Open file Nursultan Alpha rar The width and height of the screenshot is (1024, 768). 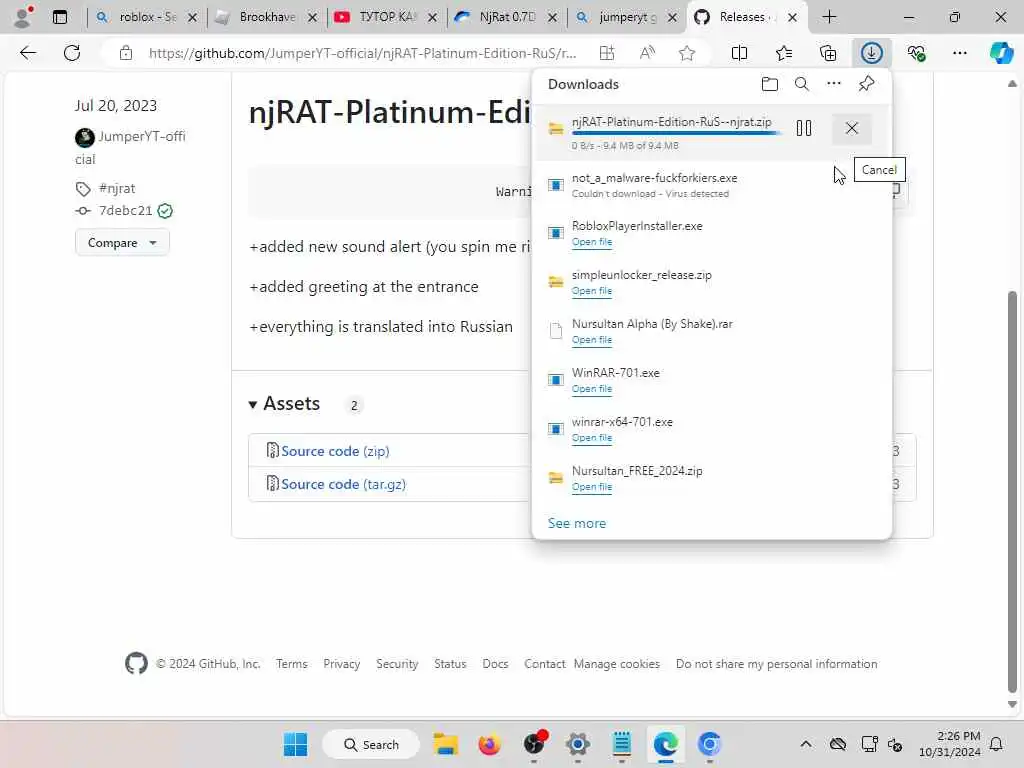pyautogui.click(x=592, y=340)
